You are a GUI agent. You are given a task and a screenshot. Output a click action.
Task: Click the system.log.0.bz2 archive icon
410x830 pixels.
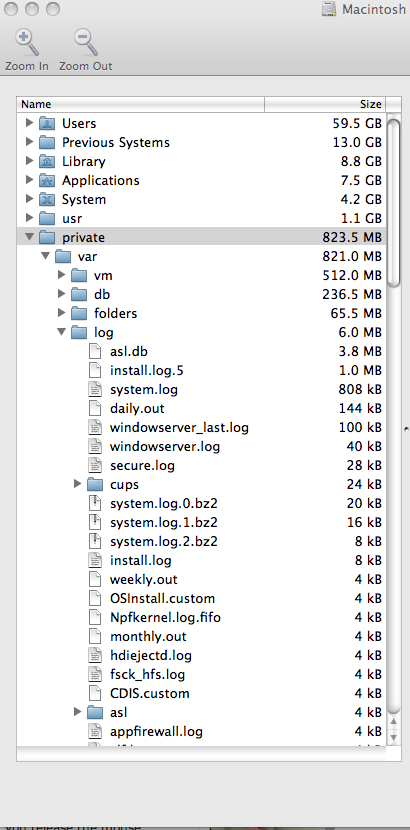tap(95, 503)
